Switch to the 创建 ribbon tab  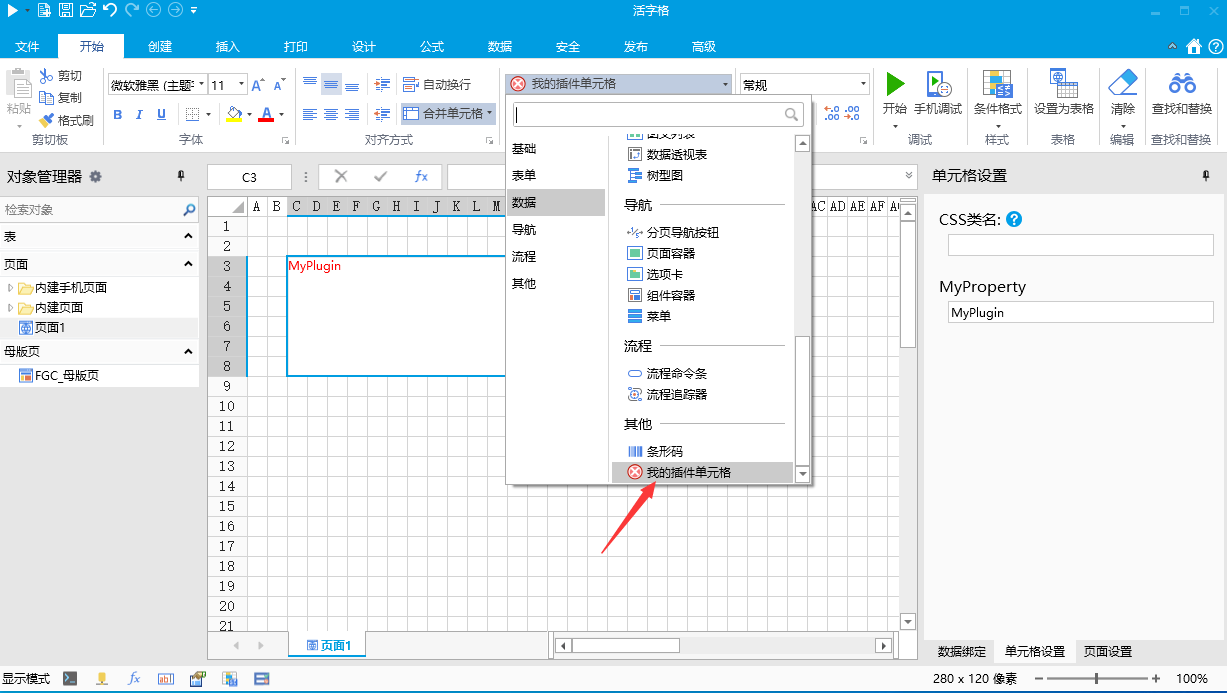coord(160,47)
